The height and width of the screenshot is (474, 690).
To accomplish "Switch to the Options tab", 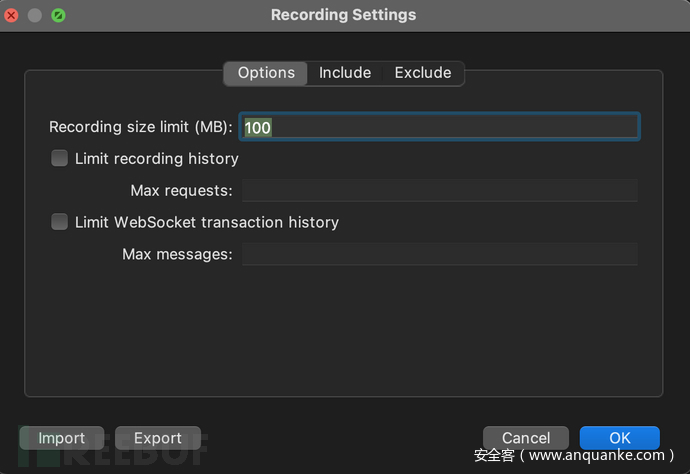I will tap(266, 73).
